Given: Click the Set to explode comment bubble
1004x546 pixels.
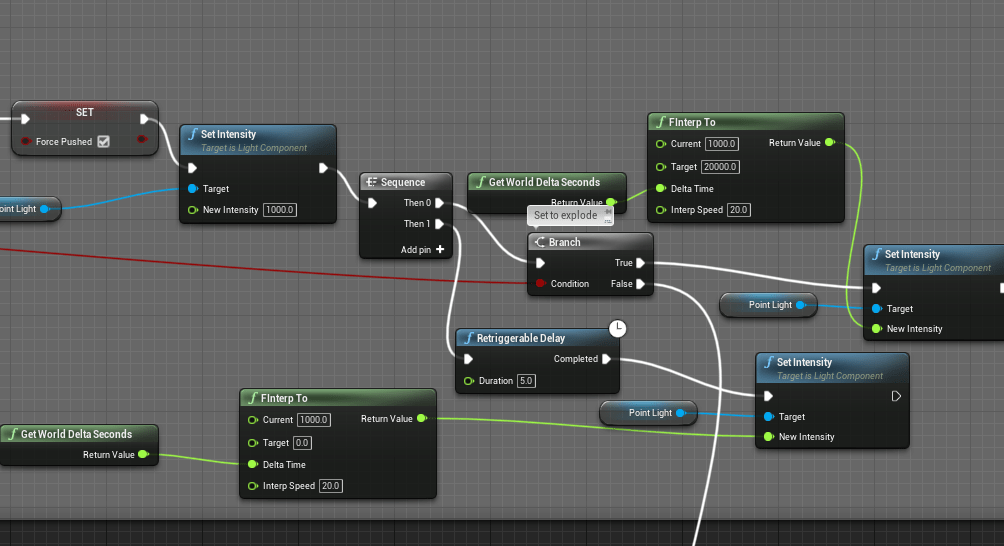Looking at the screenshot, I should [x=565, y=215].
